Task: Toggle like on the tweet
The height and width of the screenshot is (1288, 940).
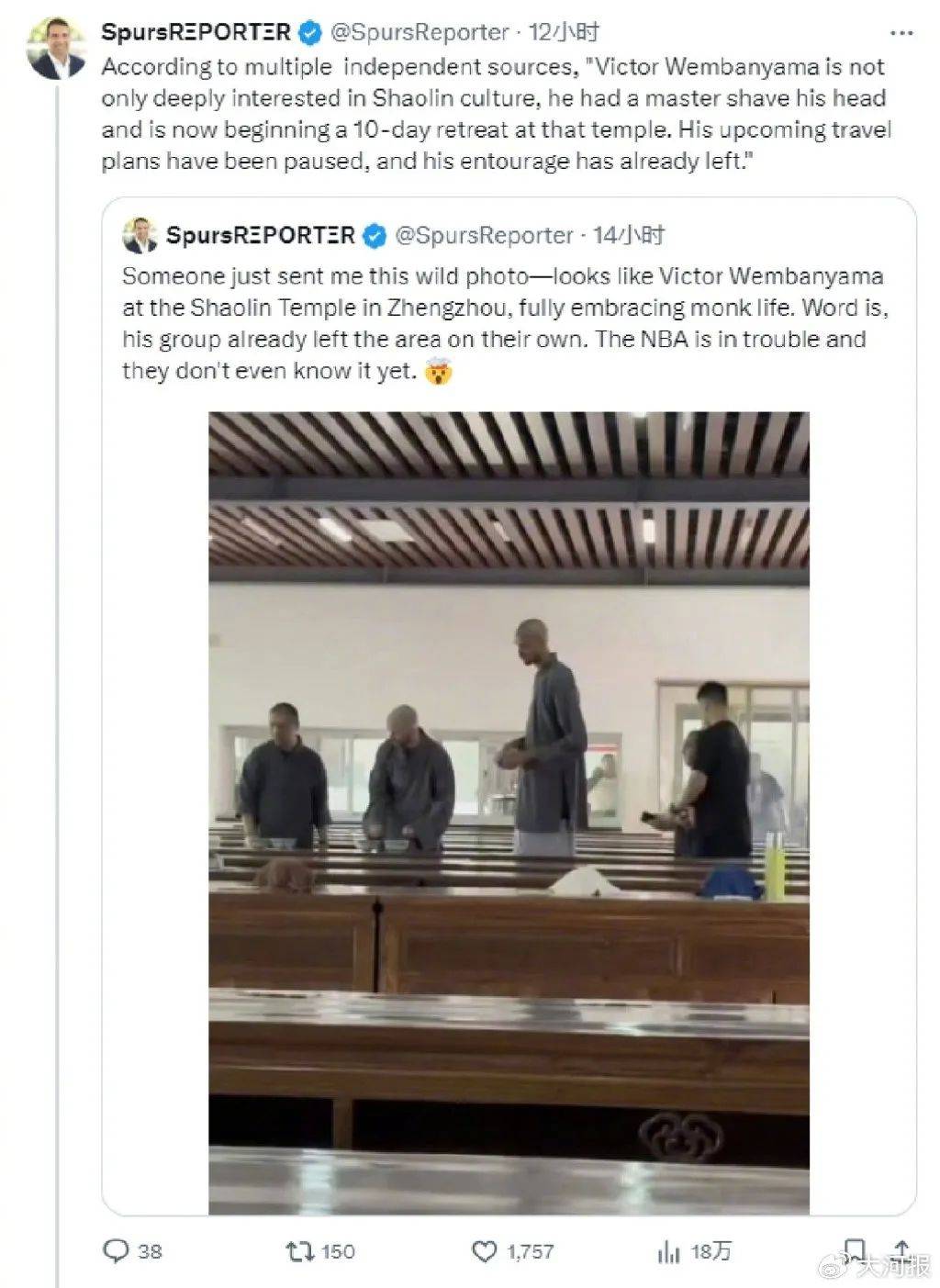Action: [x=484, y=1250]
